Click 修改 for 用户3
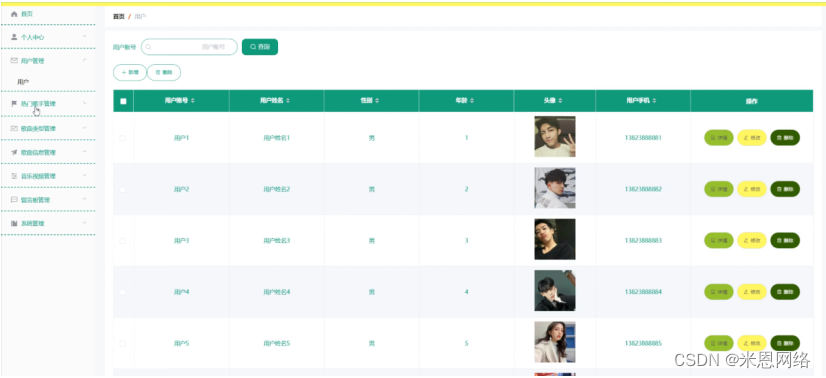826x378 pixels. tap(752, 241)
